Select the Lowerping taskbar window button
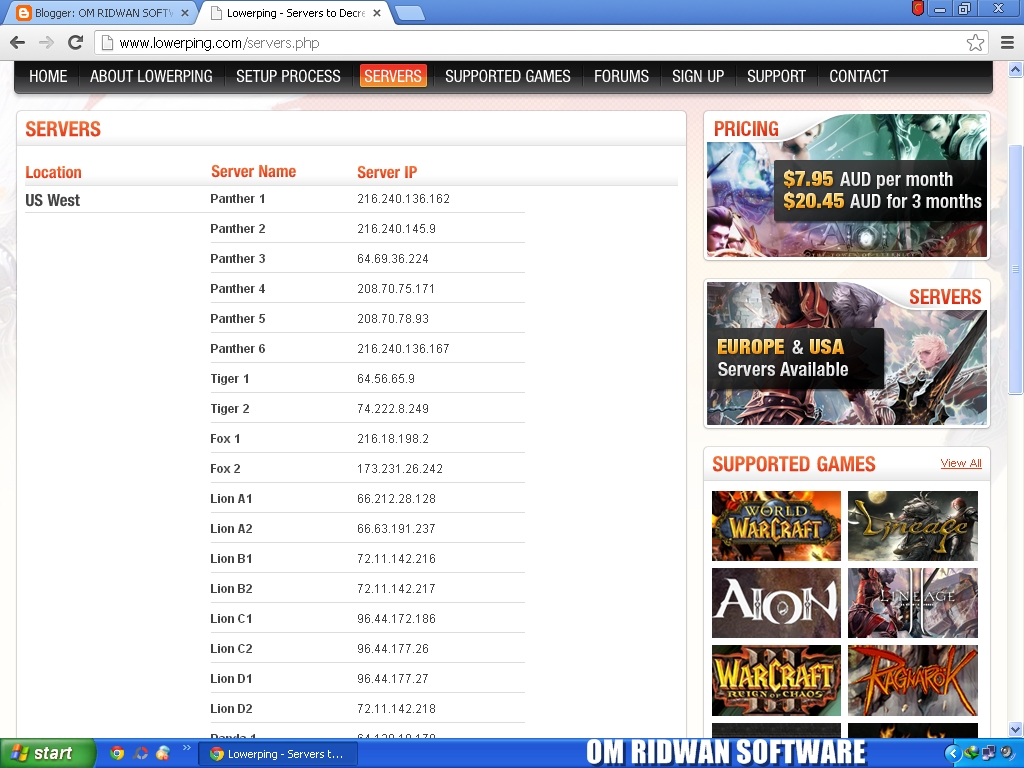Screen dimensions: 1024x768 [278, 754]
